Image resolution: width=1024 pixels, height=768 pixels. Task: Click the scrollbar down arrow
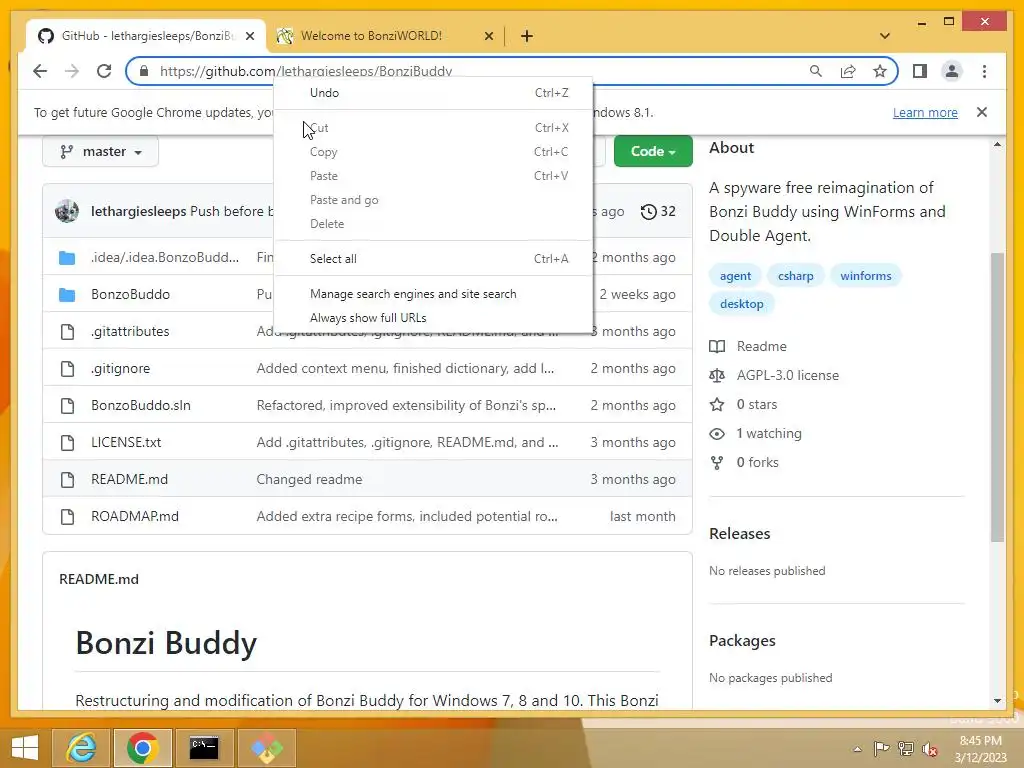pos(997,701)
